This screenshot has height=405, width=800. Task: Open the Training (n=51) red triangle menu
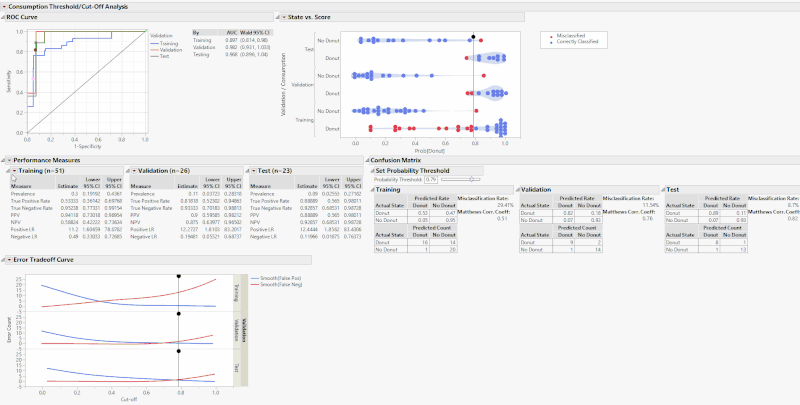coord(15,170)
